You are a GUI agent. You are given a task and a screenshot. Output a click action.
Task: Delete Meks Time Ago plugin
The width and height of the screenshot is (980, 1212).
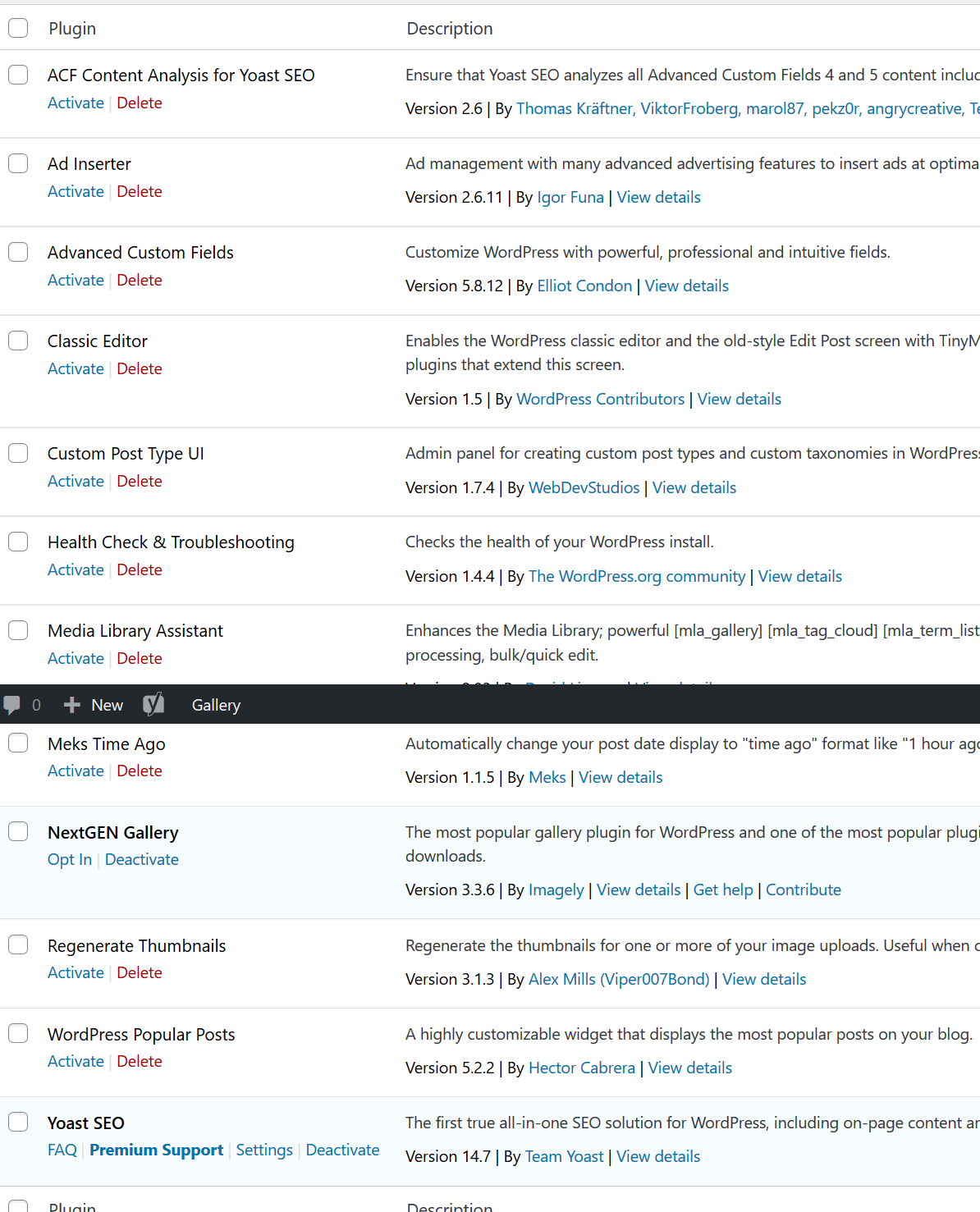click(140, 771)
